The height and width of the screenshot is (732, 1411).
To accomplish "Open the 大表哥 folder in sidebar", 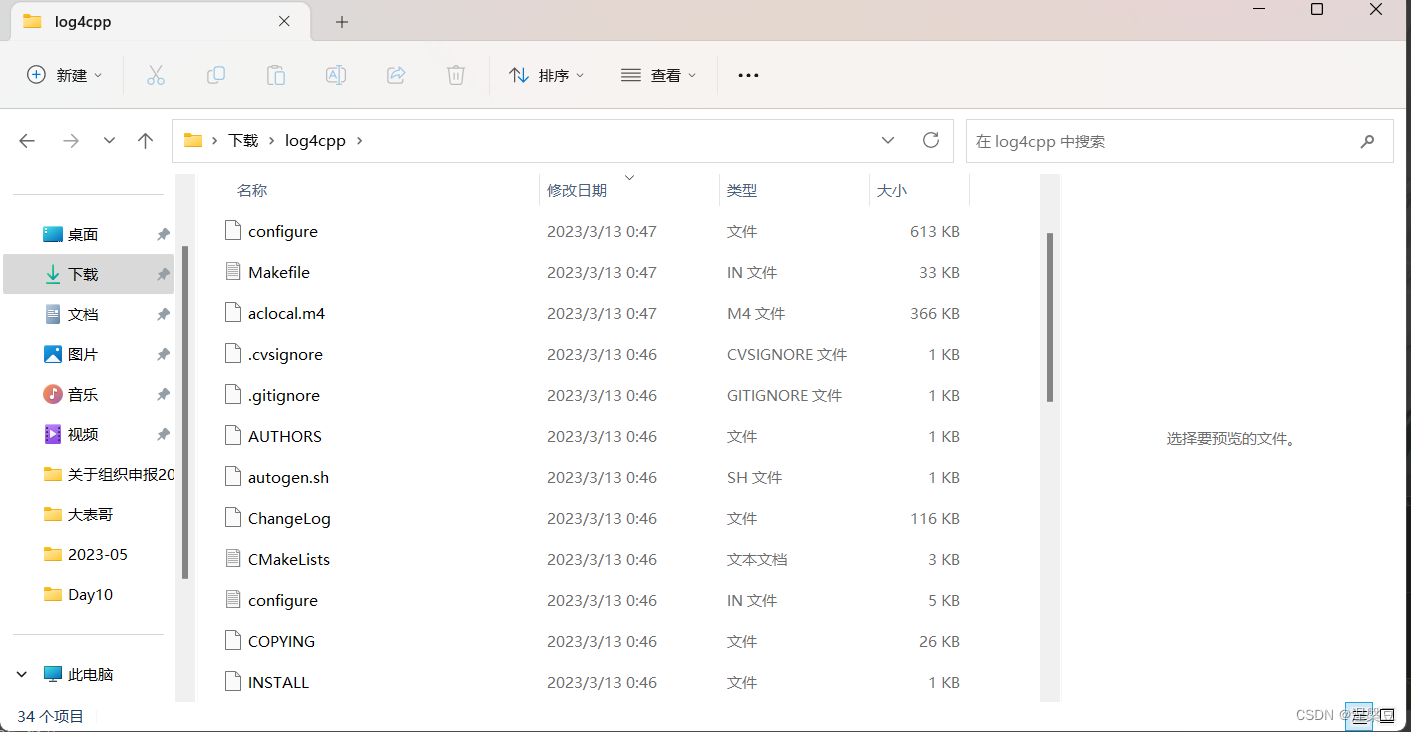I will coord(88,514).
